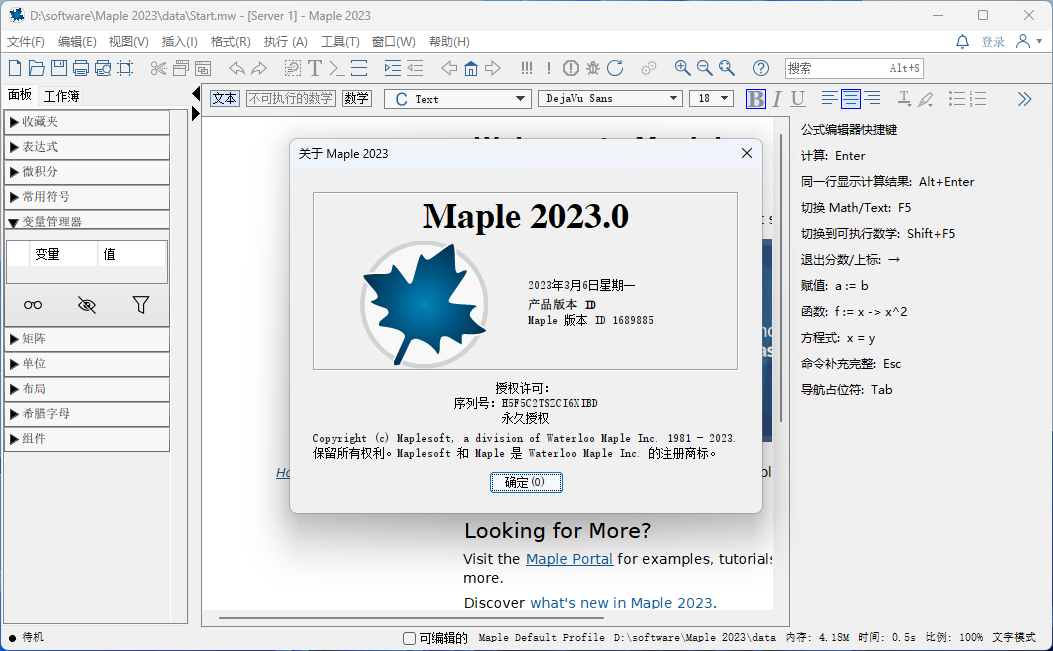Center-align the text
This screenshot has height=651, width=1053.
tap(851, 99)
